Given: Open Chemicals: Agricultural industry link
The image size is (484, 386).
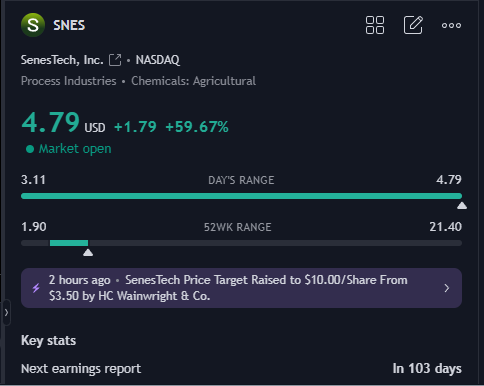Looking at the screenshot, I should click(x=193, y=81).
